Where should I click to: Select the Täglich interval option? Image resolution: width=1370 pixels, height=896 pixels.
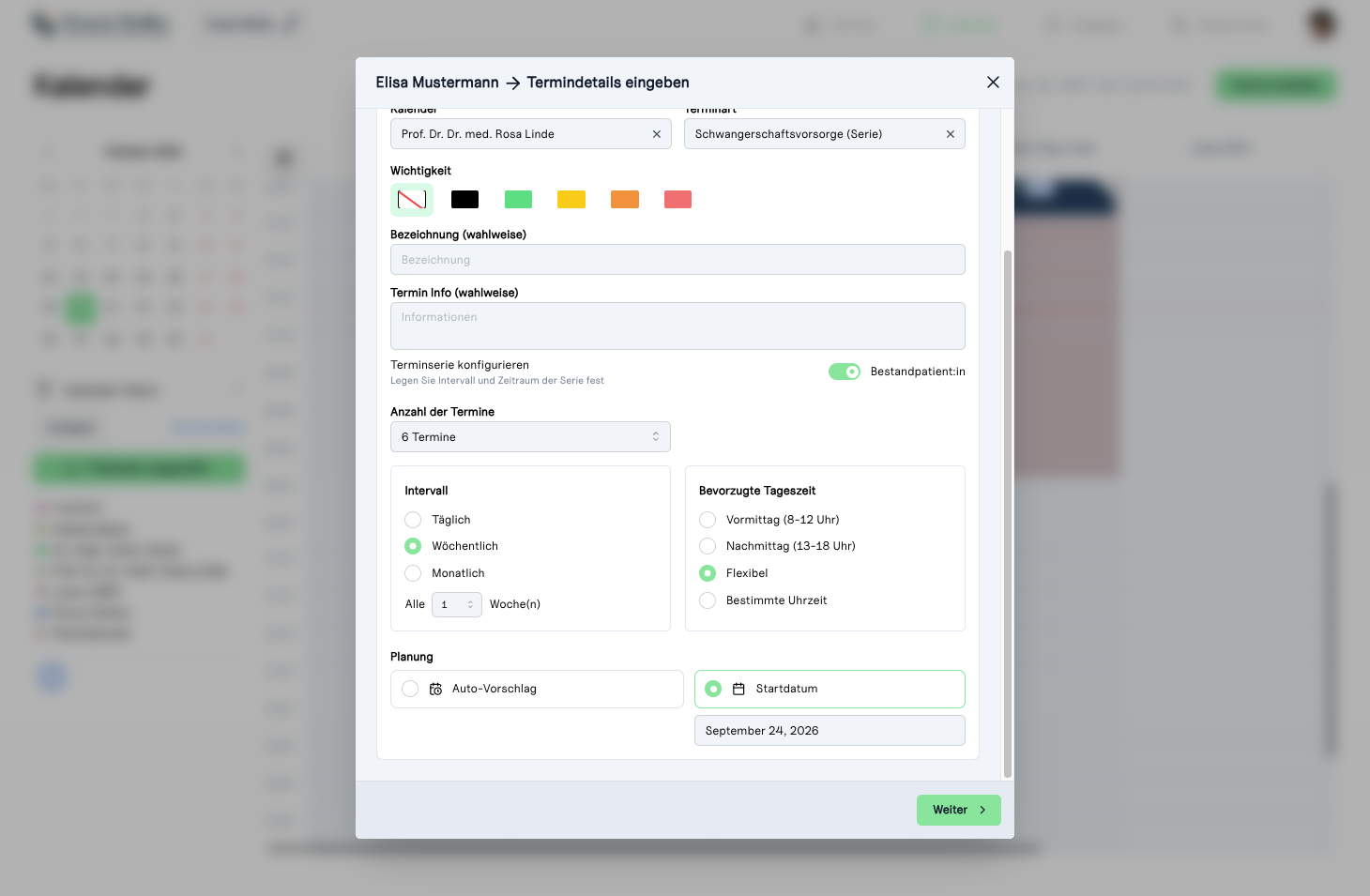tap(413, 520)
